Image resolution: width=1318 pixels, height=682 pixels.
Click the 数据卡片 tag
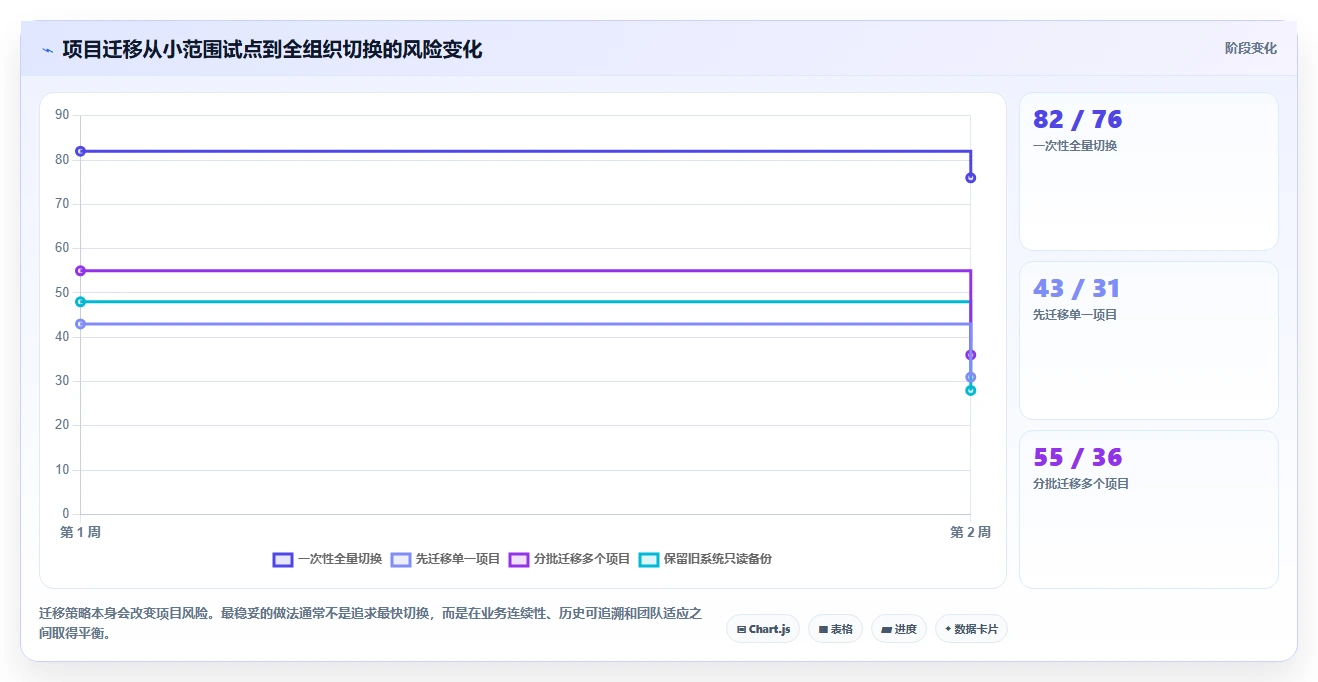[971, 629]
